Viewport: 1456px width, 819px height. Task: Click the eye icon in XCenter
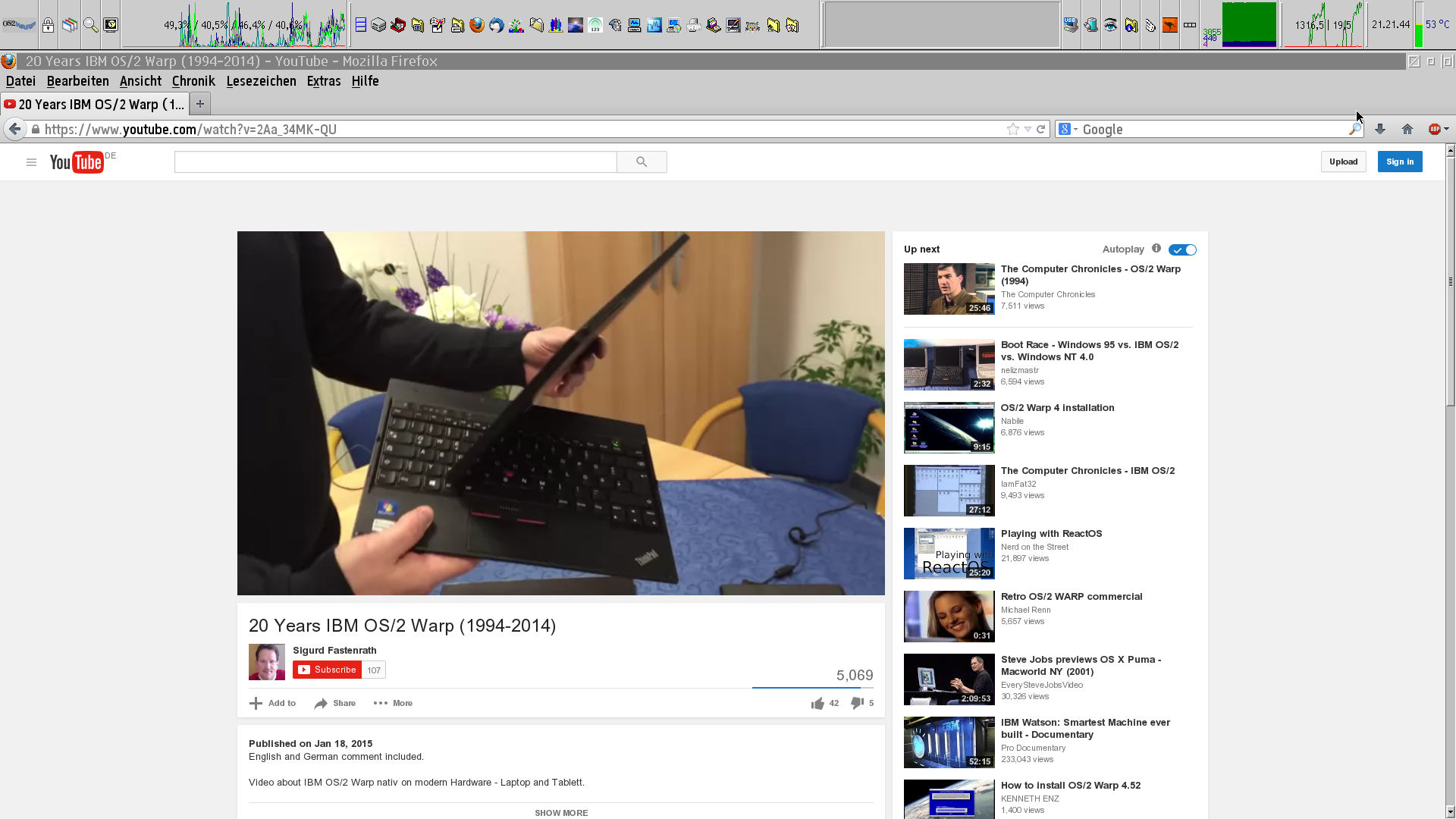(x=1111, y=25)
